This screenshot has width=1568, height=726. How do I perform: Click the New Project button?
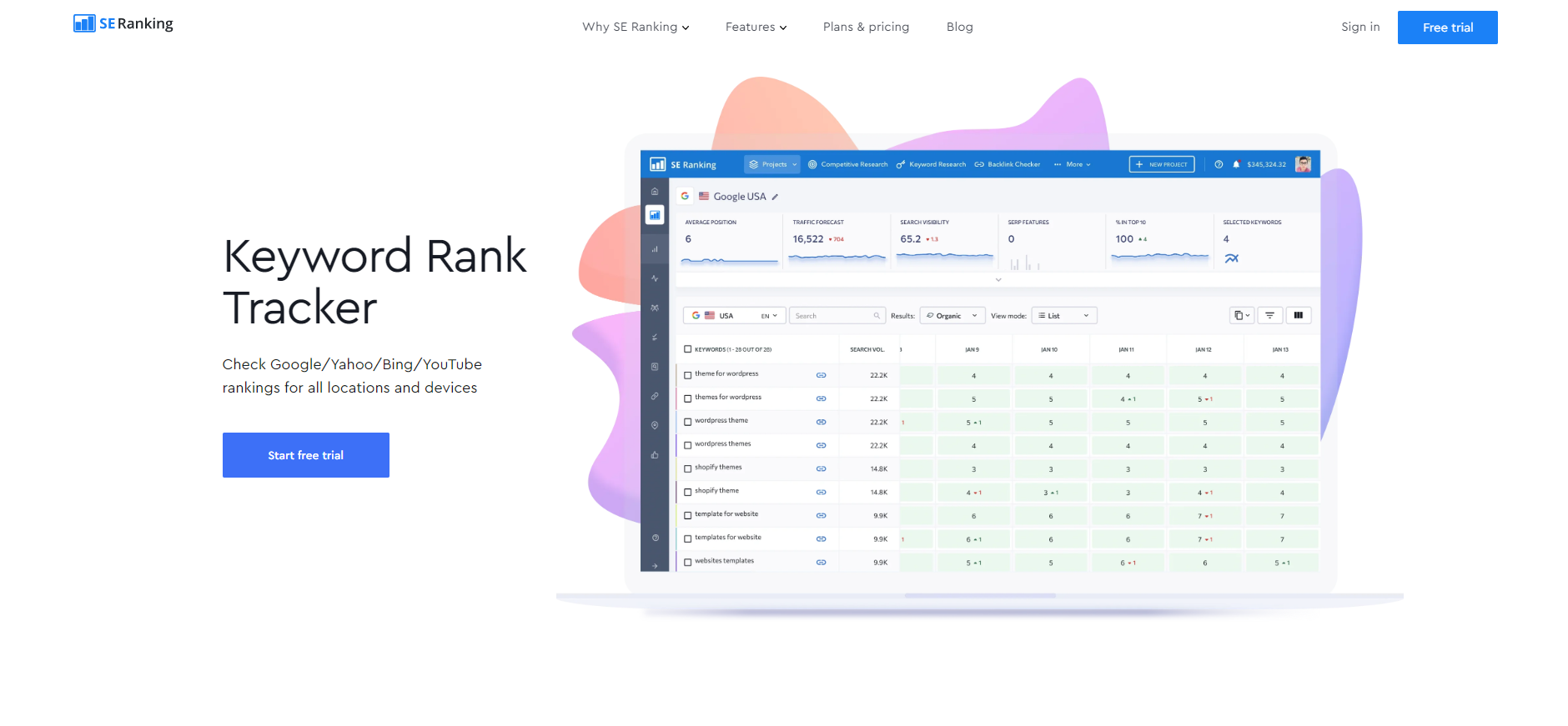[1162, 164]
